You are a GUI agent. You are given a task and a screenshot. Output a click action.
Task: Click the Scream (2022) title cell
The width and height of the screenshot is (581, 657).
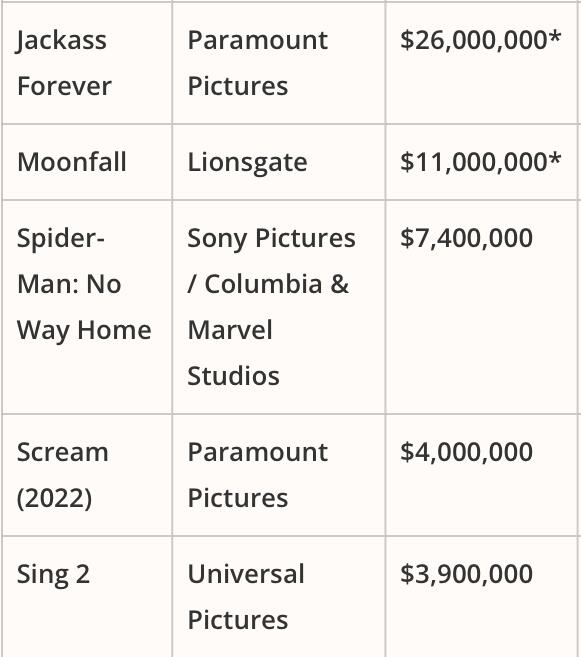pos(87,475)
